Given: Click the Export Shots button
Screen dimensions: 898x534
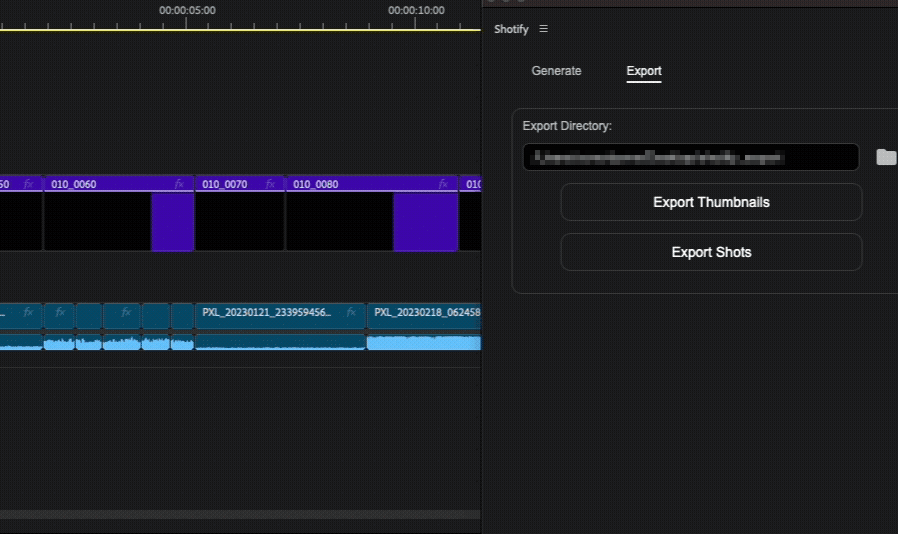Looking at the screenshot, I should click(711, 252).
